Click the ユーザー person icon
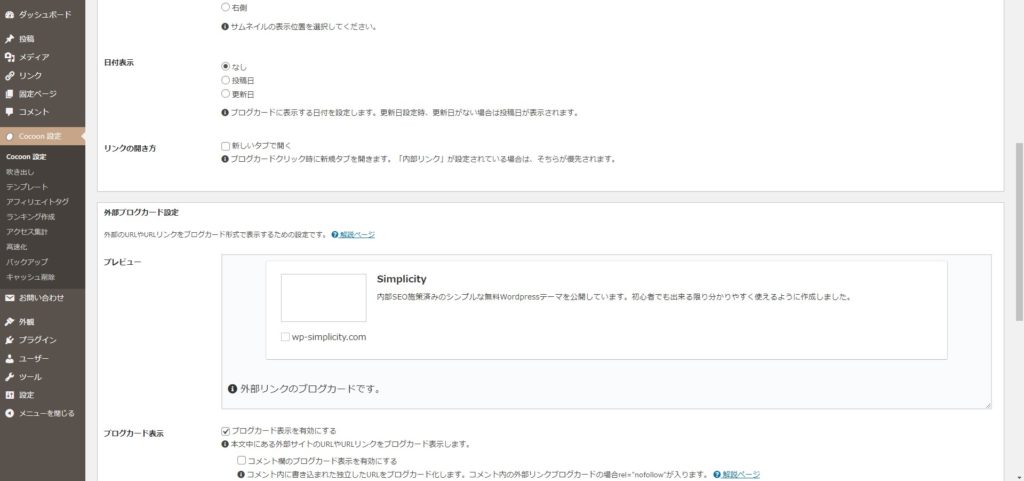 [9, 358]
